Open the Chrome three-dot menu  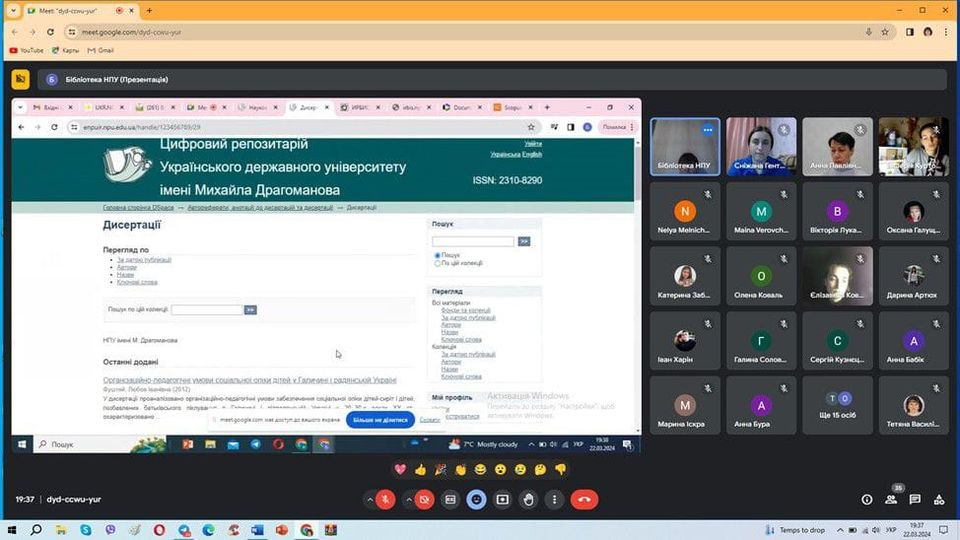click(x=945, y=32)
